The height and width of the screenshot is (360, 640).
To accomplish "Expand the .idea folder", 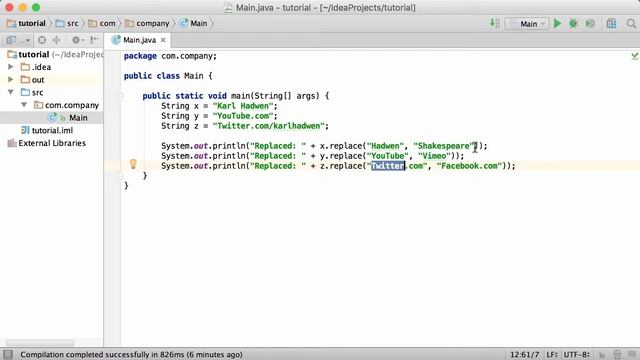I will (x=11, y=67).
